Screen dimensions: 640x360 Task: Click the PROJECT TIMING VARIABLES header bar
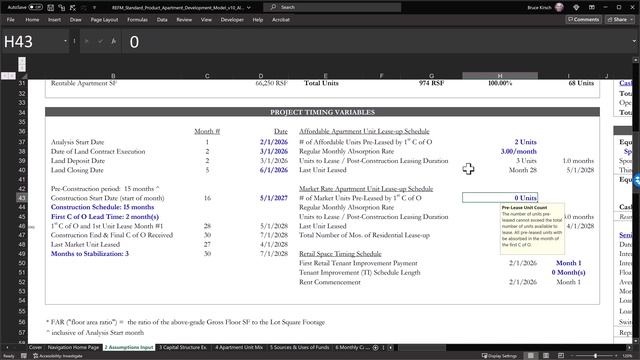[322, 112]
